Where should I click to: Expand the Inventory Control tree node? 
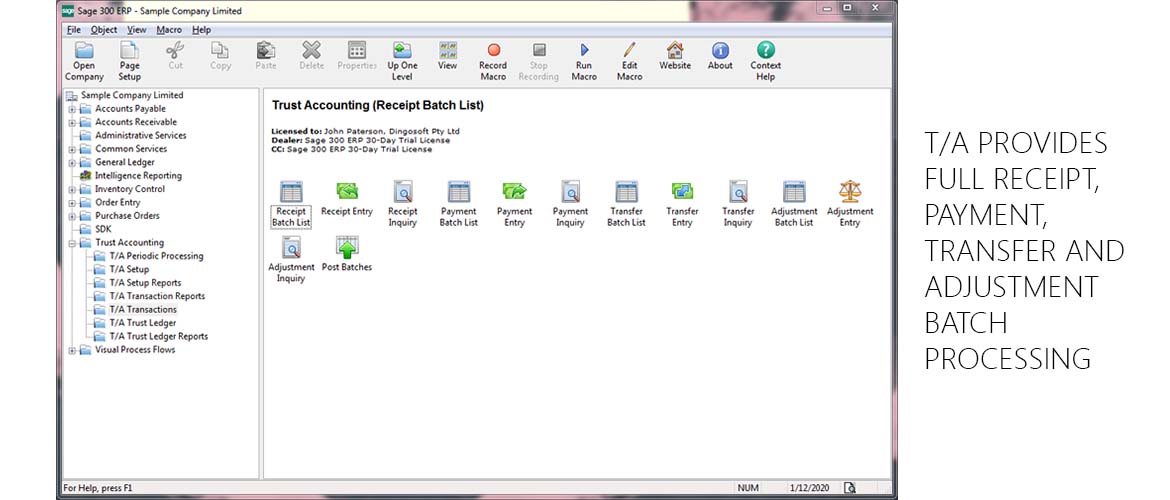[x=72, y=190]
